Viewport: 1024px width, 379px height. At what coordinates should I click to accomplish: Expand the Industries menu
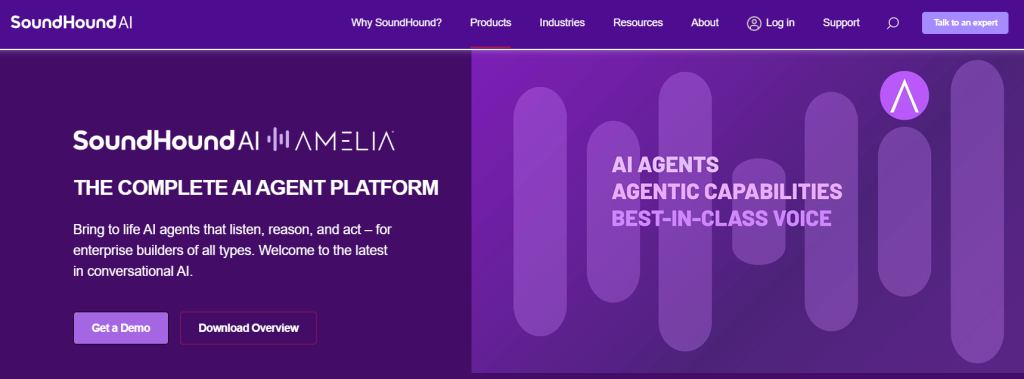(562, 23)
